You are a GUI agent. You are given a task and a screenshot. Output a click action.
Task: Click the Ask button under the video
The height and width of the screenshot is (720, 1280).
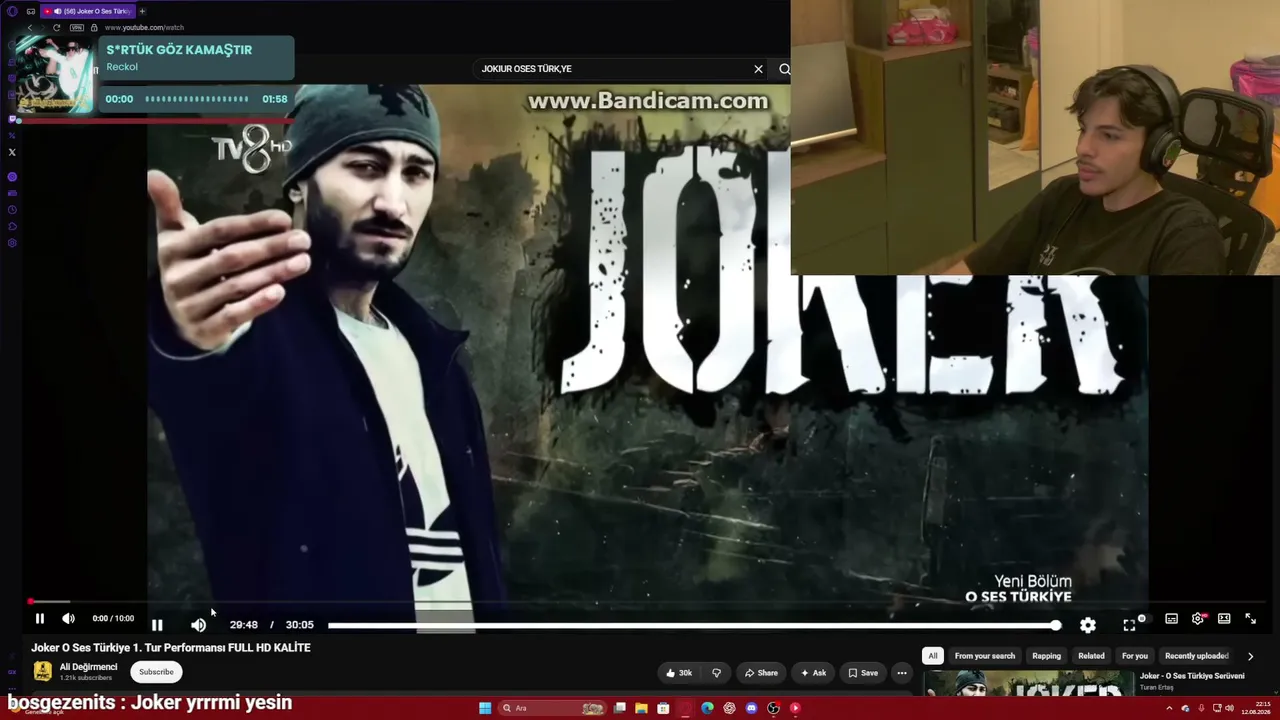813,673
